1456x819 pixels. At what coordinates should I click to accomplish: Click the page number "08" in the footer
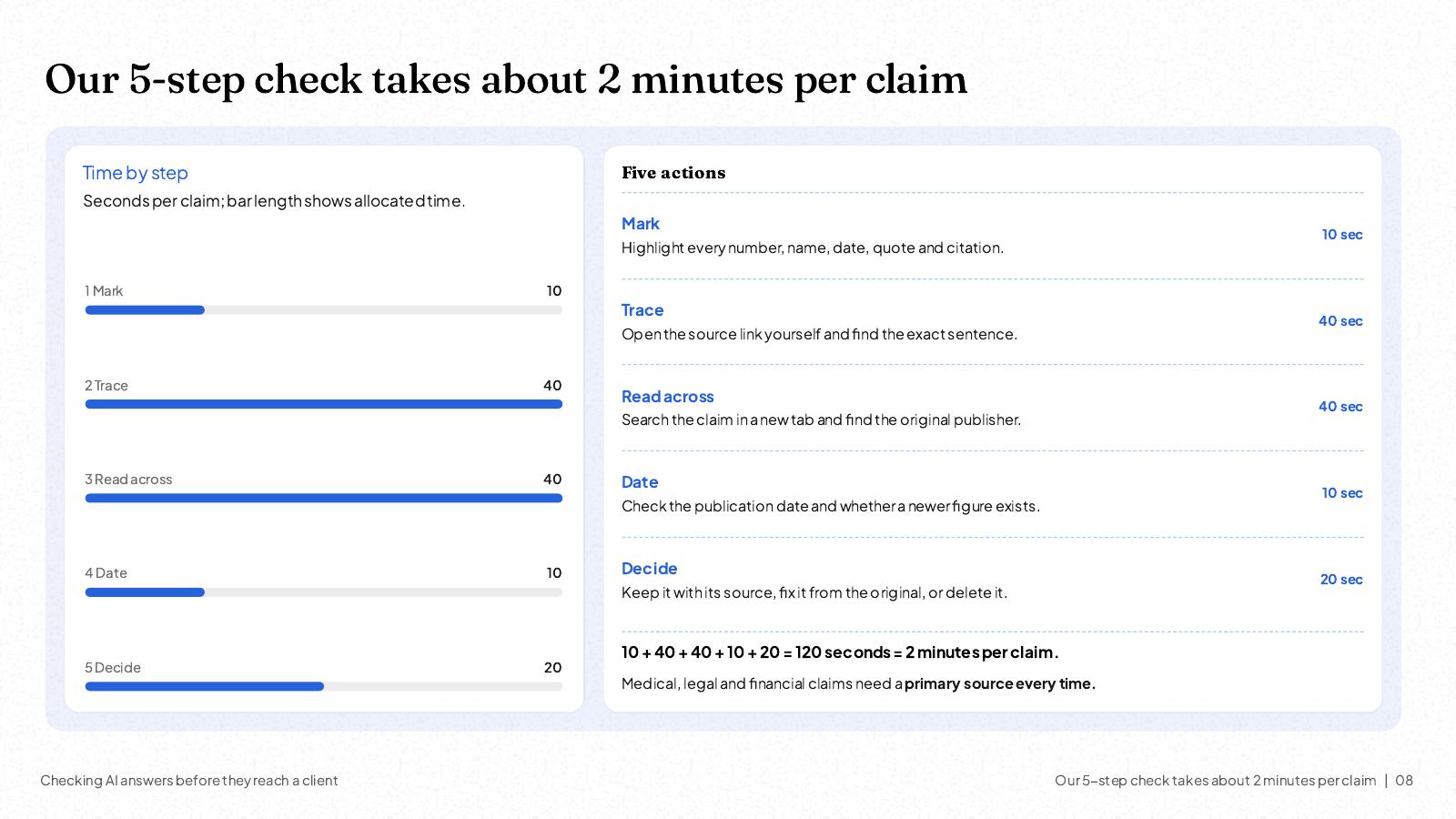[x=1404, y=781]
